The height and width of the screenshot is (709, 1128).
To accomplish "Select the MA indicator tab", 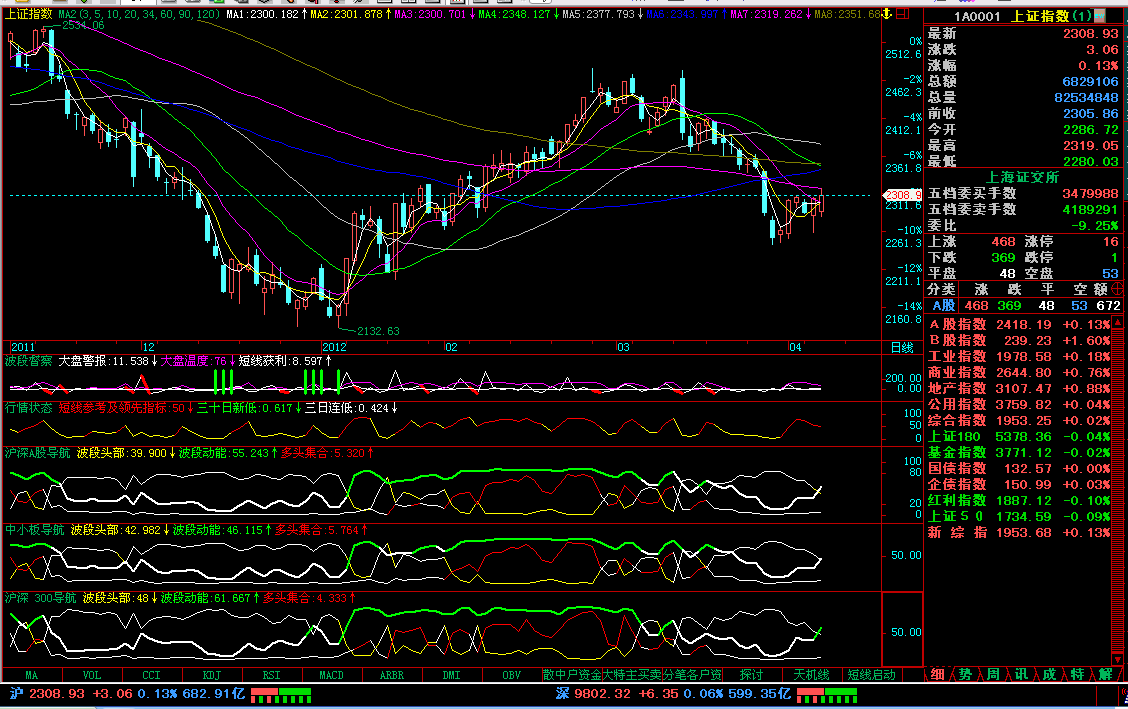I will point(32,675).
